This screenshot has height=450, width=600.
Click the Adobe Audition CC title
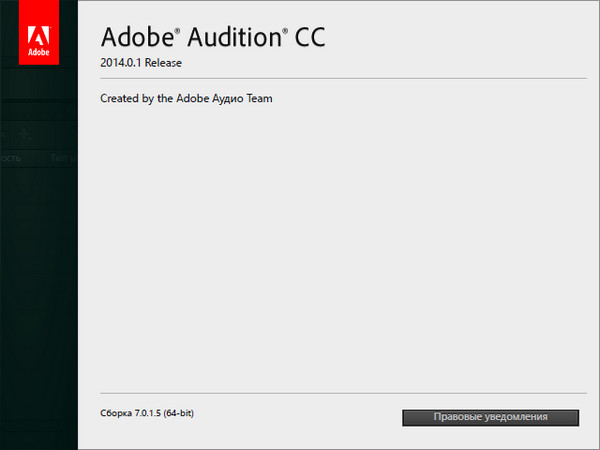click(x=213, y=38)
